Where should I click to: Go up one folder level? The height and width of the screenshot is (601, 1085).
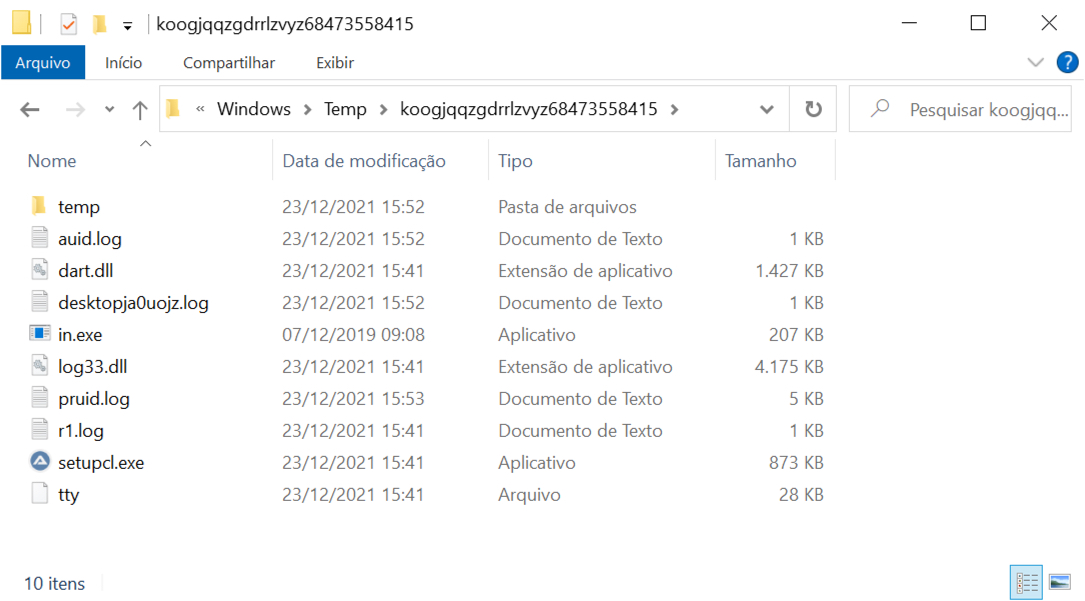[x=140, y=109]
